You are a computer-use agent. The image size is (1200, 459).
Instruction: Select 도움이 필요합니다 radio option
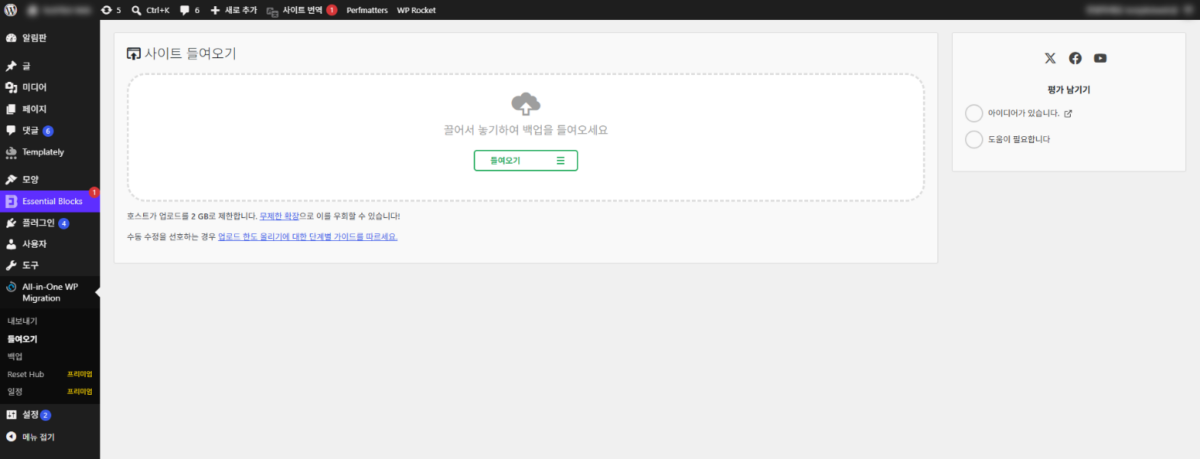click(x=974, y=139)
